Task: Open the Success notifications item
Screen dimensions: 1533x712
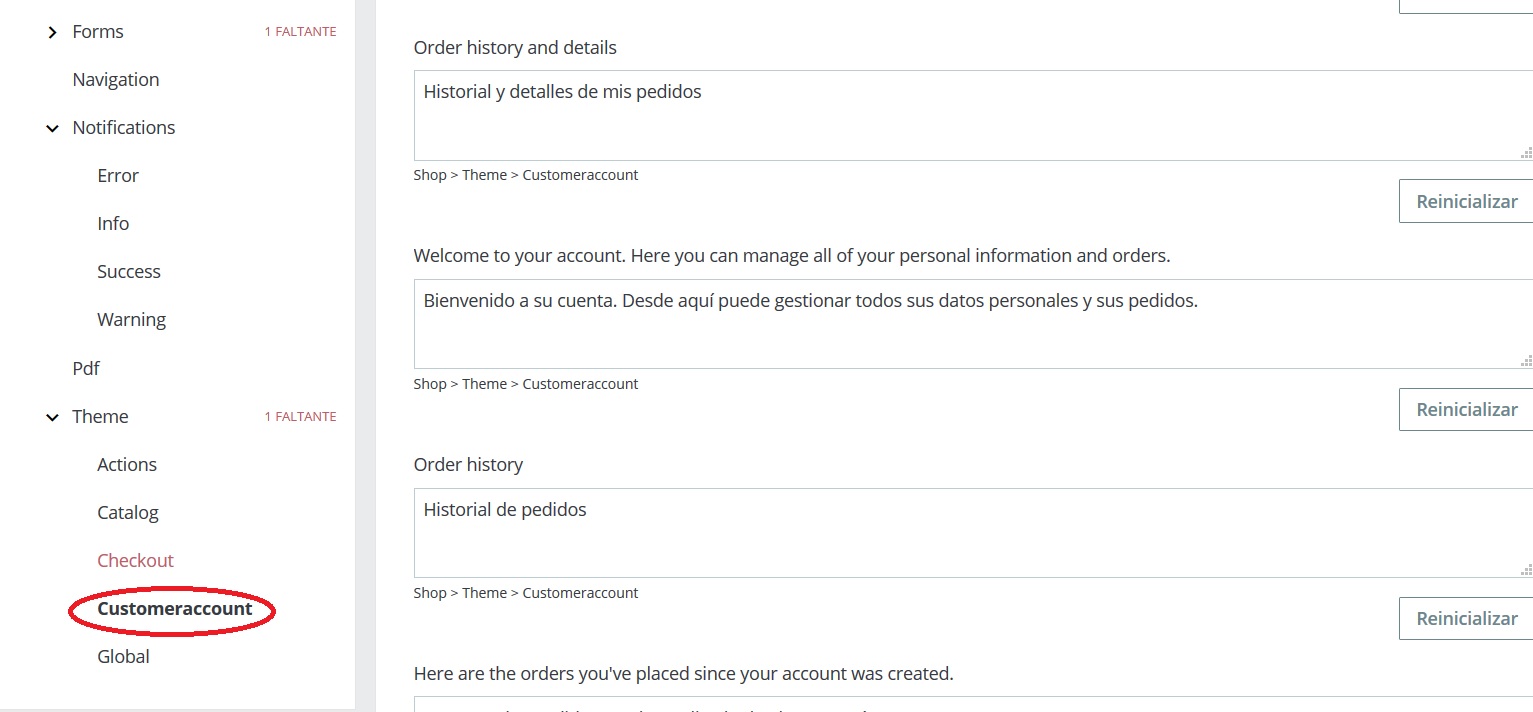Action: (129, 272)
